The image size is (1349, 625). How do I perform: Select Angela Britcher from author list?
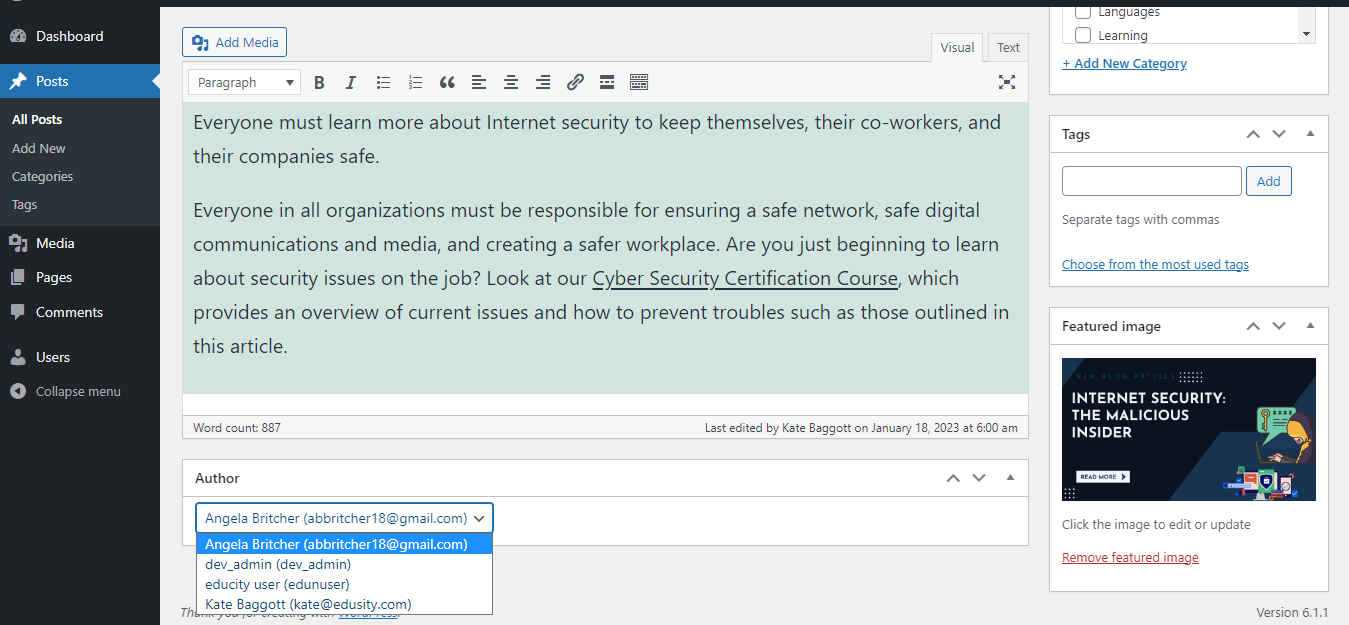click(x=344, y=544)
